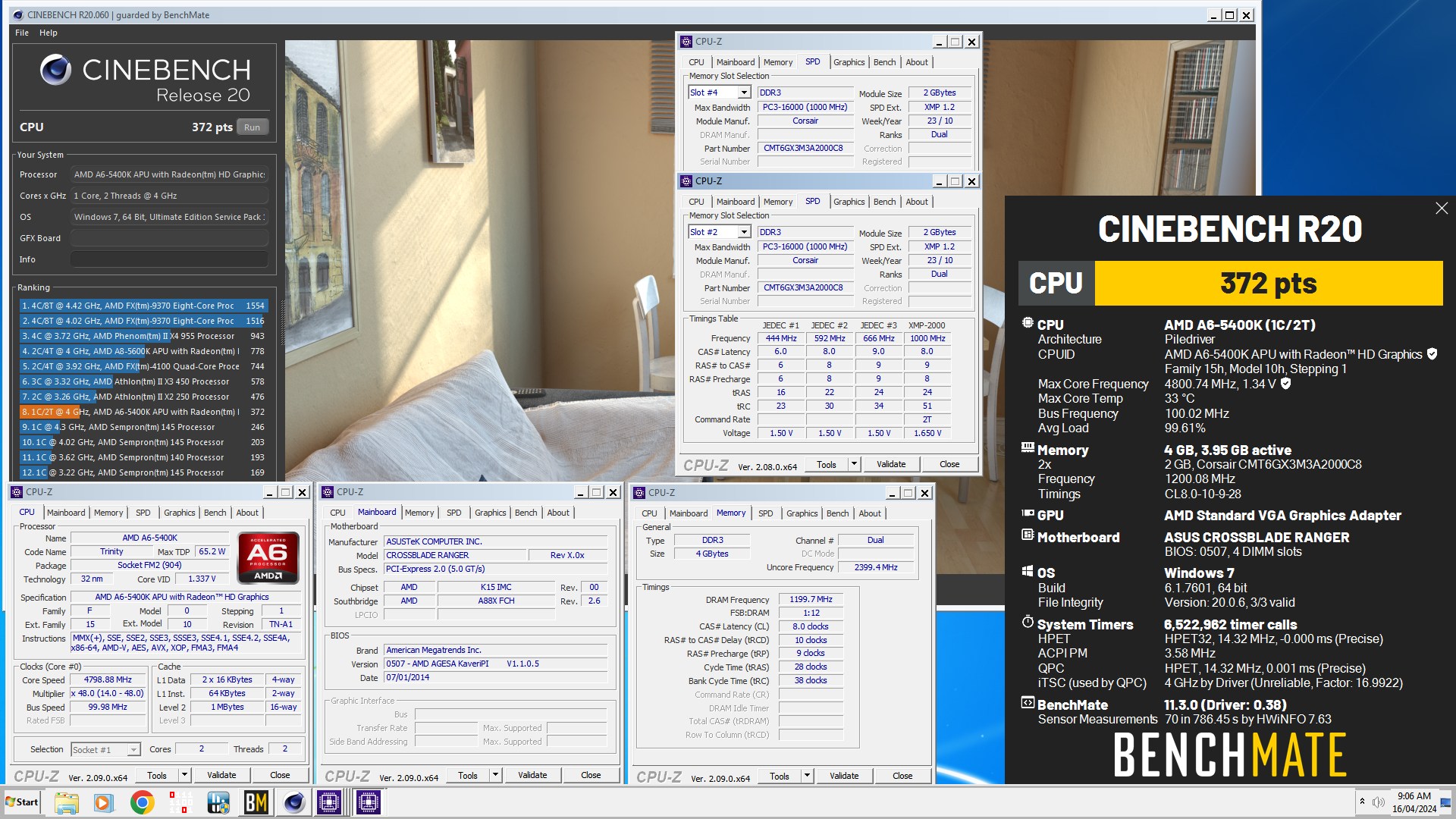
Task: Open Windows Explorer from the taskbar
Action: [x=66, y=802]
